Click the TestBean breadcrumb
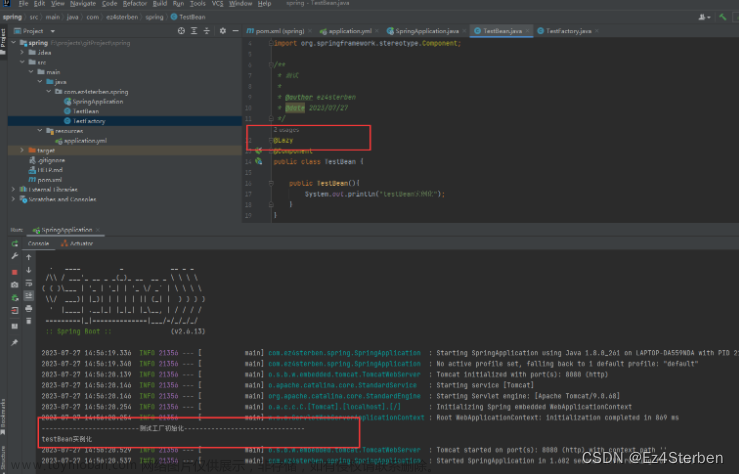Screen dimensions: 739x474 coord(189,17)
